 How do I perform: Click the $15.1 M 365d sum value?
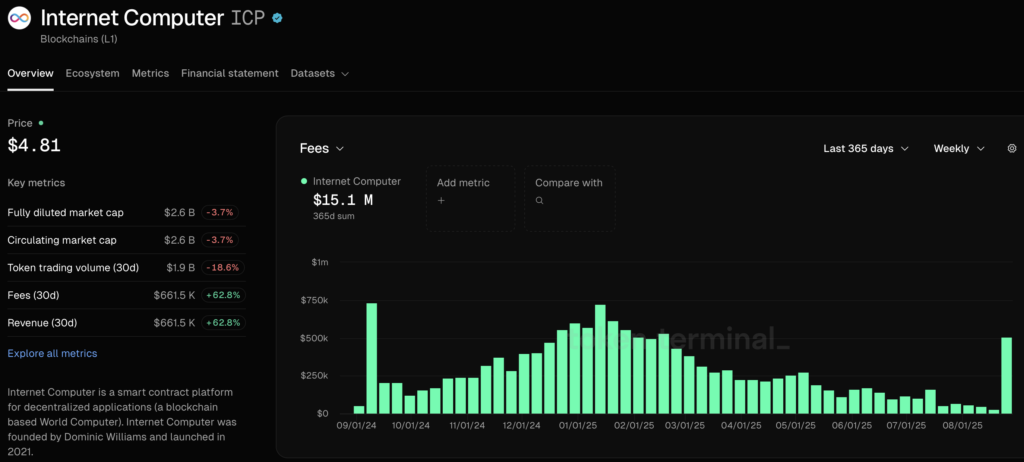pyautogui.click(x=343, y=199)
